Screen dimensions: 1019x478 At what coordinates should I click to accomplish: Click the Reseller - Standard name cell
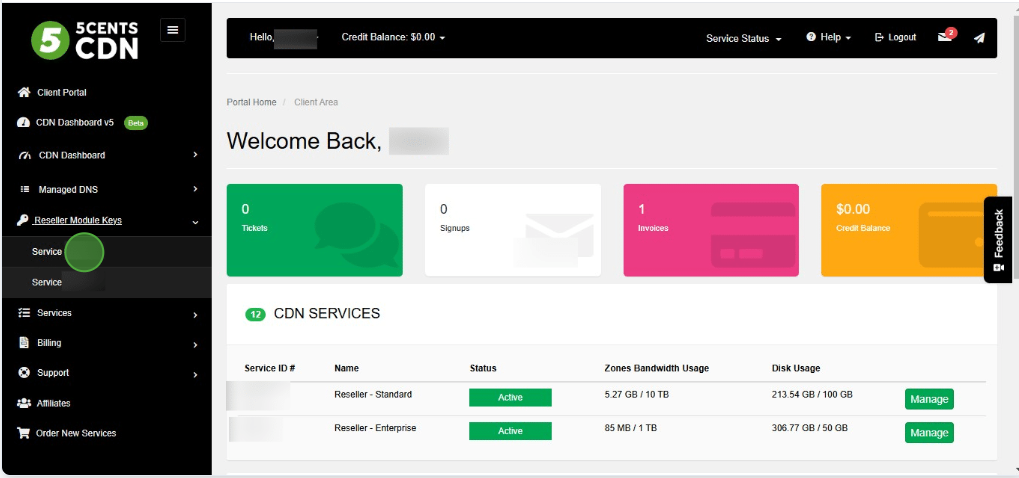pyautogui.click(x=373, y=394)
